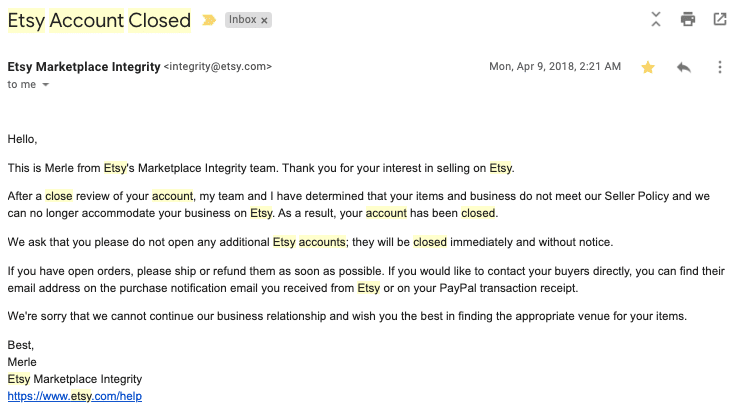Click the highlighted 'accounts' word in third paragraph
Screen dimensions: 741x414
click(x=322, y=242)
